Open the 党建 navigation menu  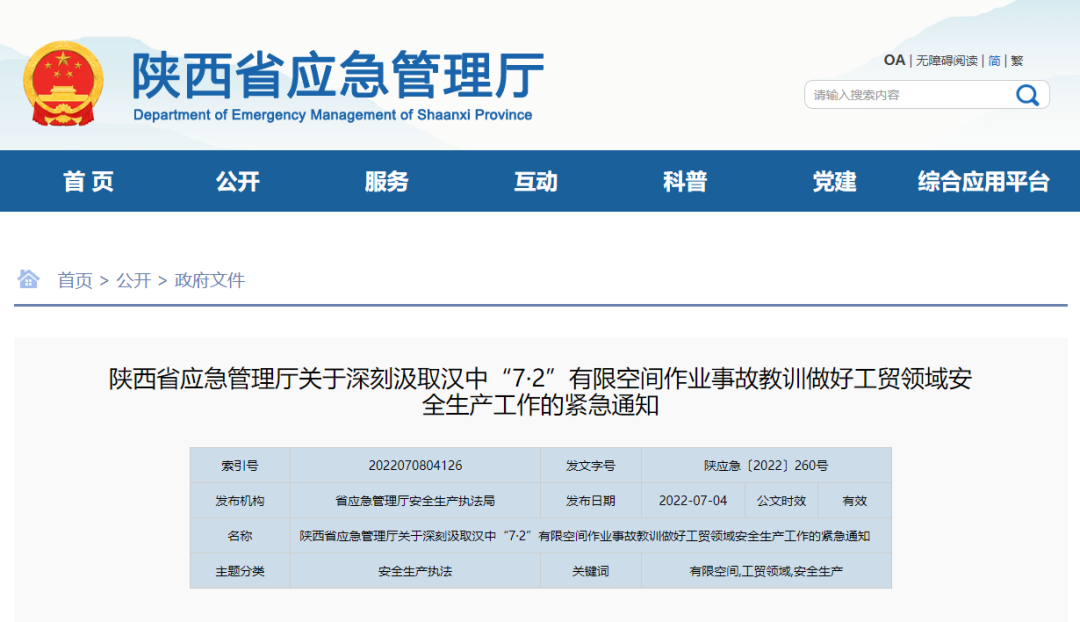click(x=833, y=181)
